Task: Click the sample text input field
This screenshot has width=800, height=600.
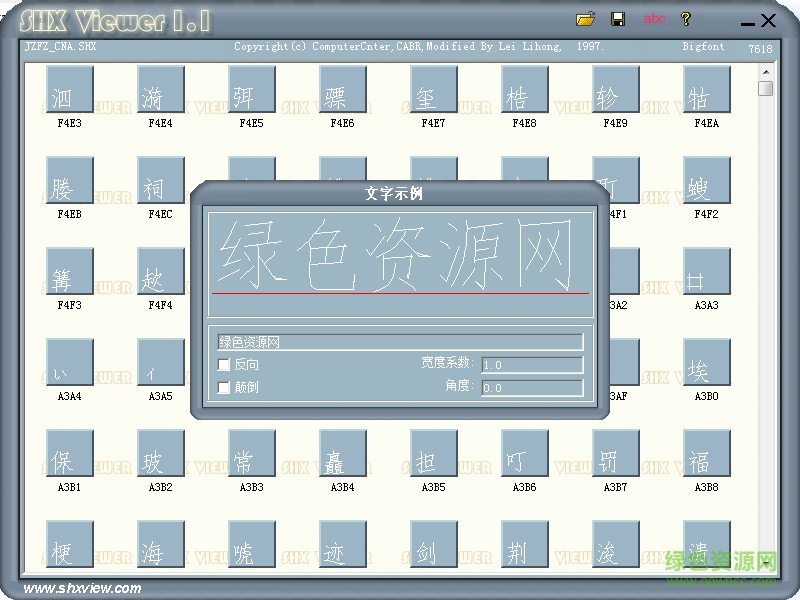Action: coord(400,342)
